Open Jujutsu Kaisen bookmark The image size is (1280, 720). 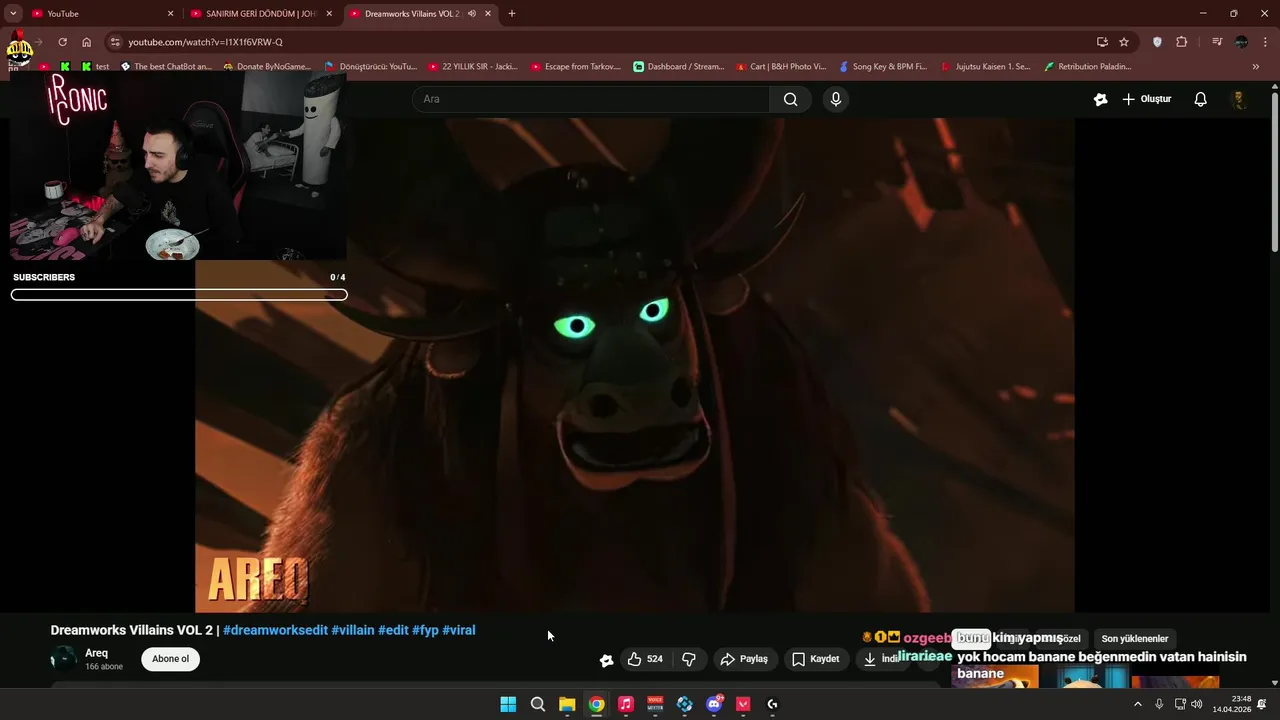click(986, 67)
